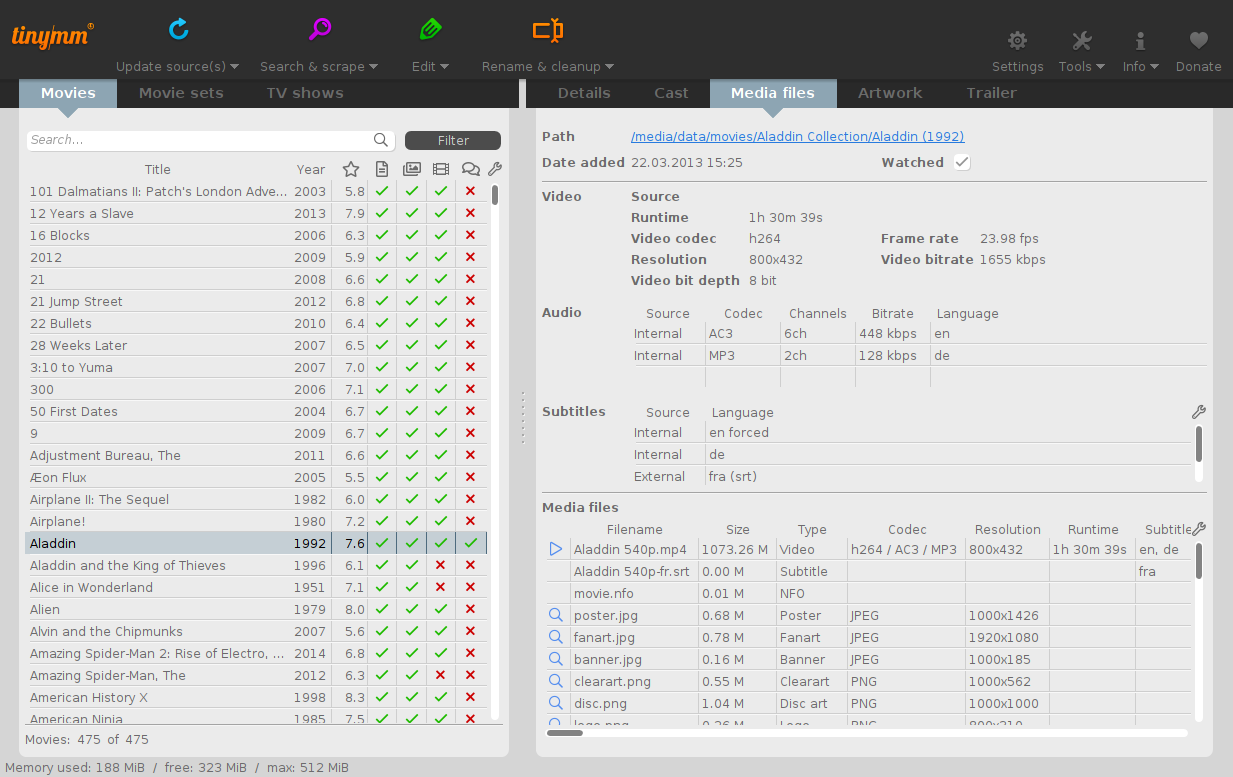Preview poster.jpg with magnifier icon
The image size is (1233, 777).
[x=556, y=615]
